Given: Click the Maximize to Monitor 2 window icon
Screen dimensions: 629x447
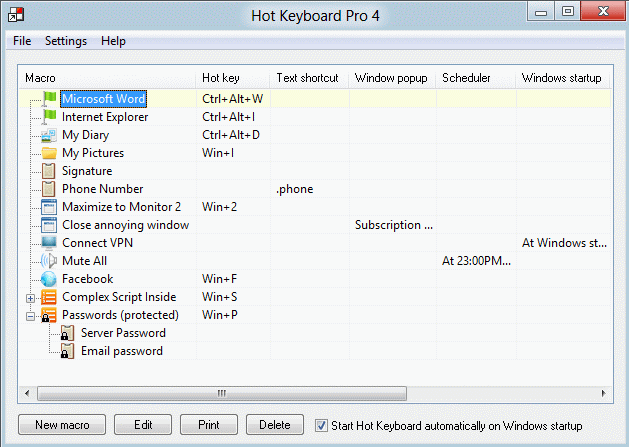Looking at the screenshot, I should coord(49,207).
